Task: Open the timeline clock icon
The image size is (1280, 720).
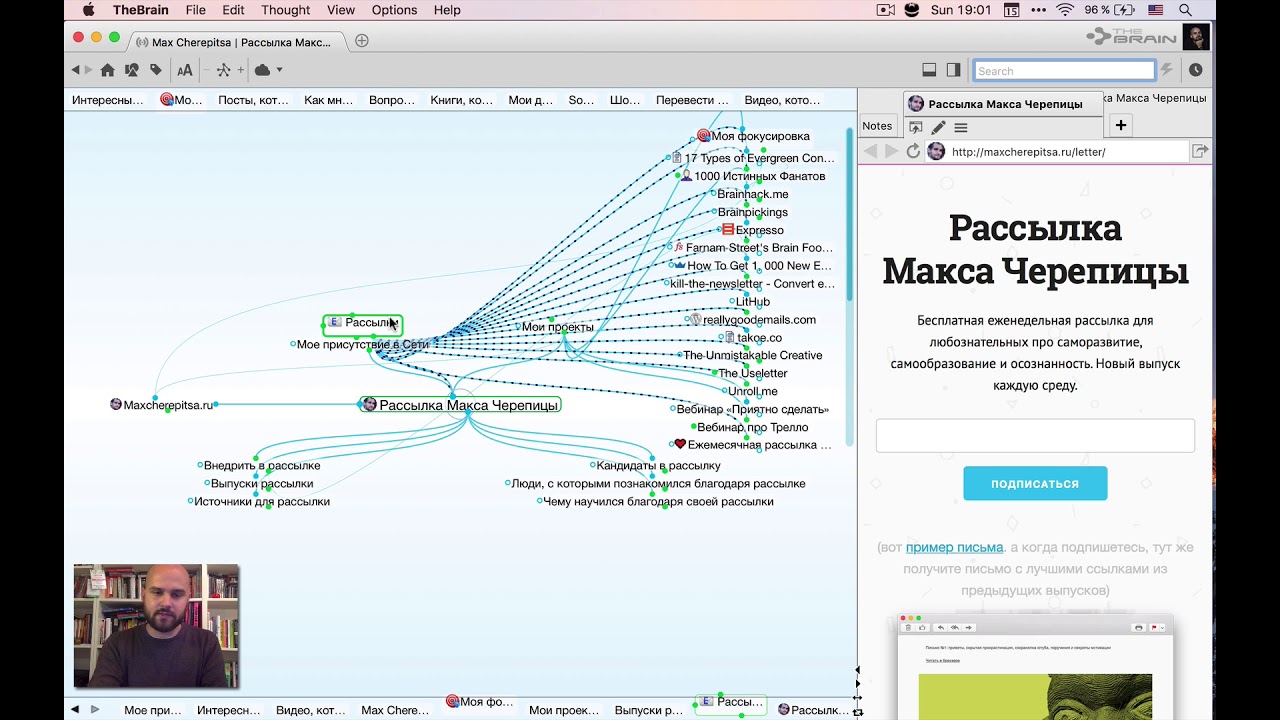Action: click(1195, 70)
